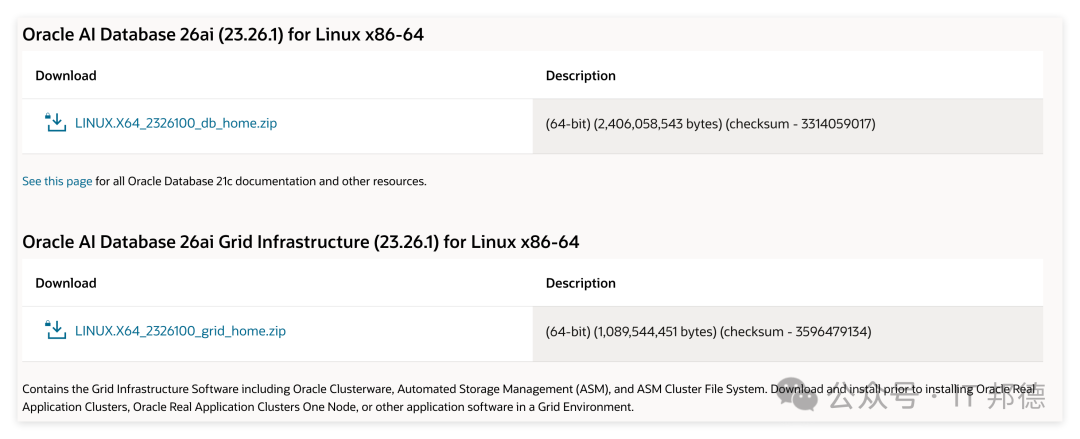Click the checksum value 3314059017
Screen dimensions: 1080x439
tap(836, 125)
